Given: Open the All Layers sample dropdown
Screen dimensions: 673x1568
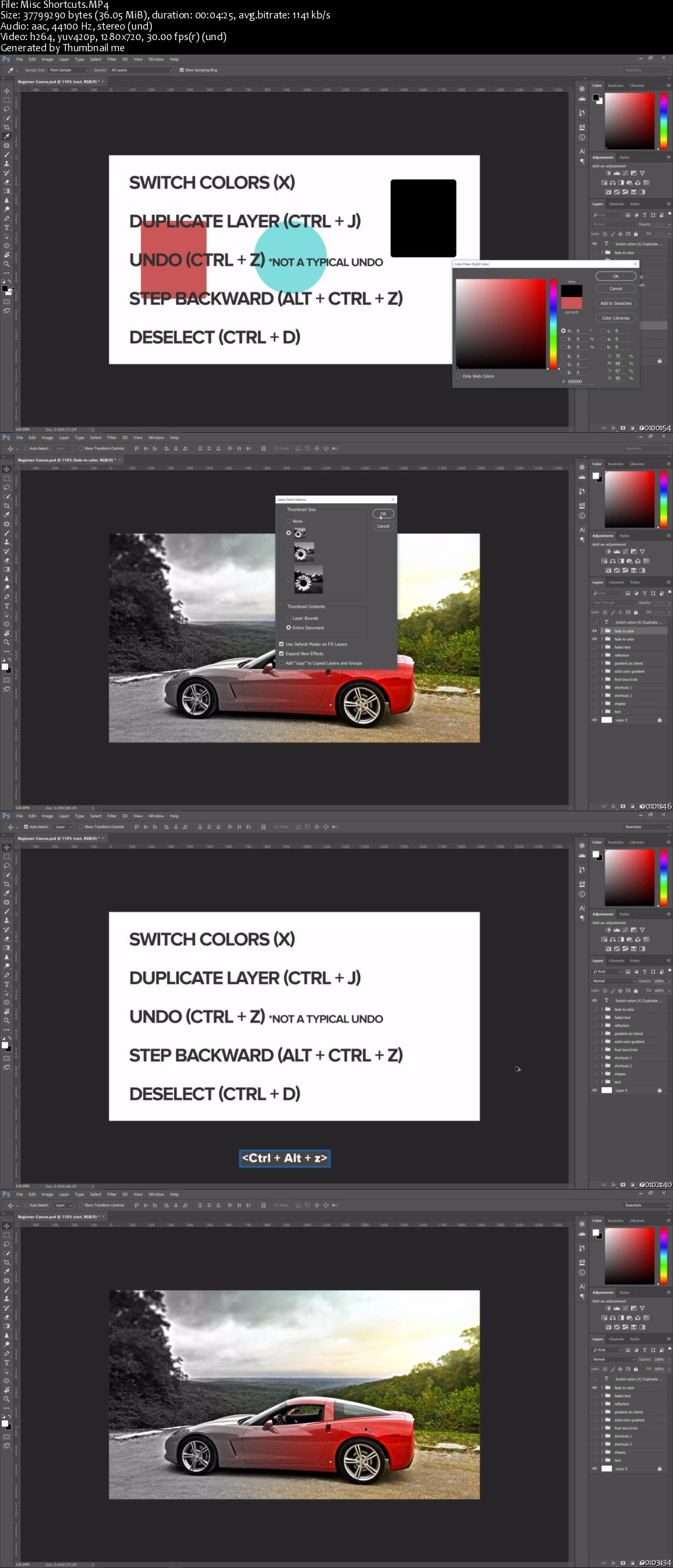Looking at the screenshot, I should point(141,70).
